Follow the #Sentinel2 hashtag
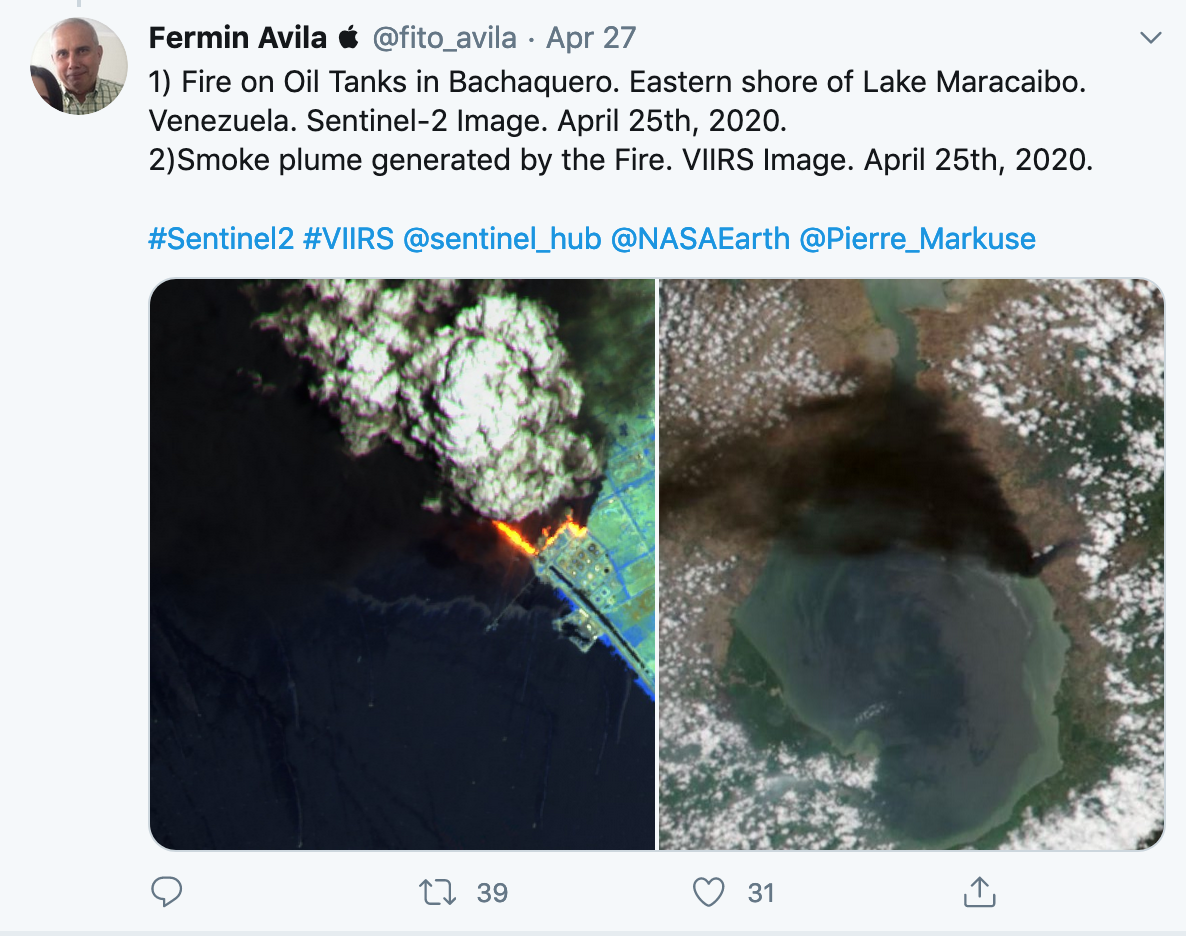This screenshot has height=936, width=1186. [220, 239]
